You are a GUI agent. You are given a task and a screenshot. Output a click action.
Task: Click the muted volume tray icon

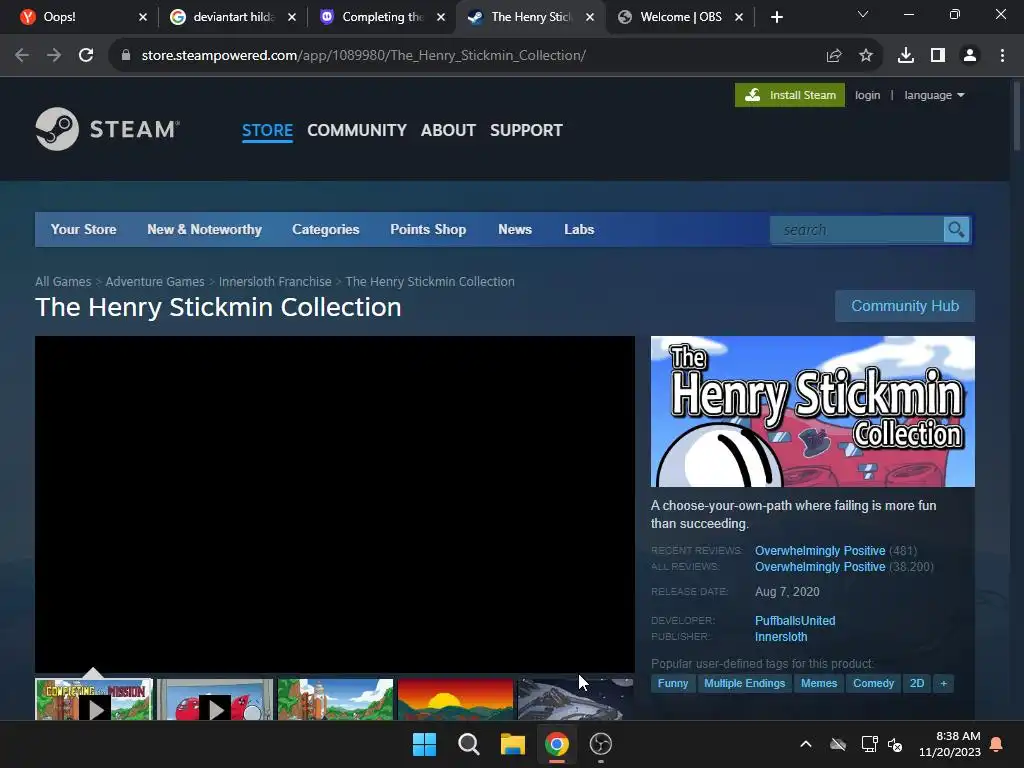click(x=895, y=744)
